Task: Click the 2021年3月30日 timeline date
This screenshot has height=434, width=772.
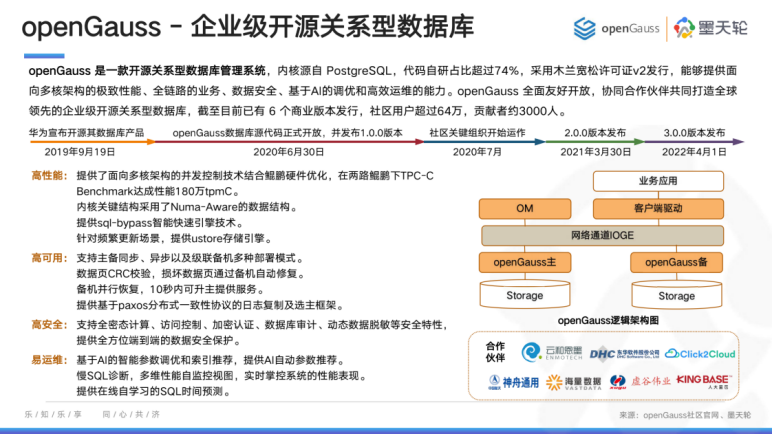Action: click(595, 152)
